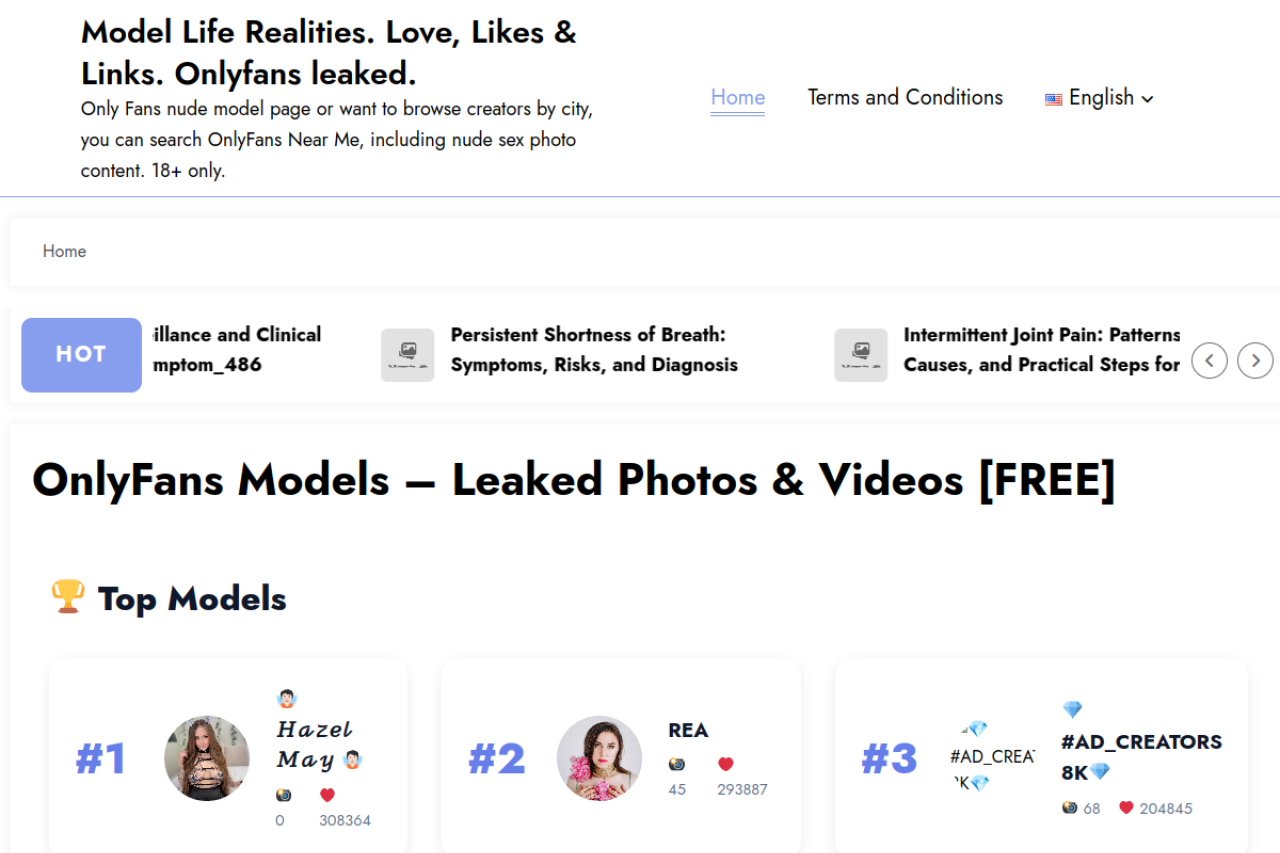1280x853 pixels.
Task: Click the #2 rank badge
Action: tap(497, 759)
